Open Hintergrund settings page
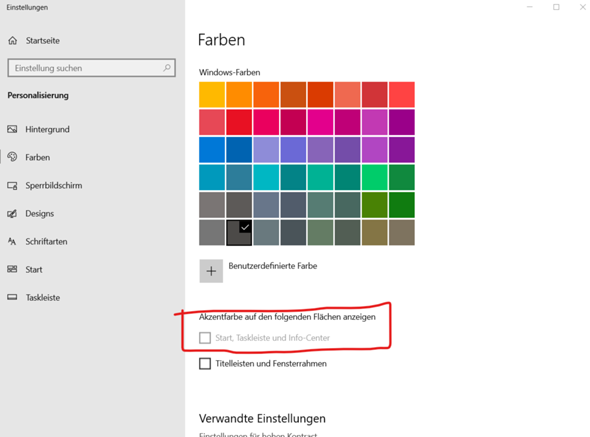Viewport: 590px width, 437px height. 47,129
